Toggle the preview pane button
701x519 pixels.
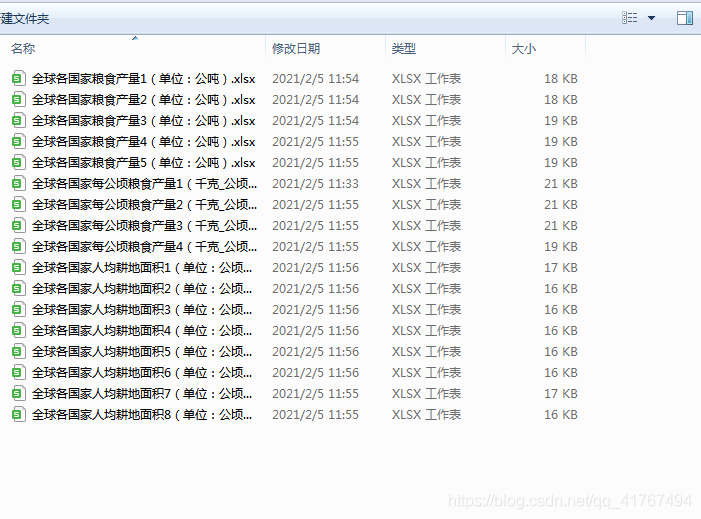point(684,18)
